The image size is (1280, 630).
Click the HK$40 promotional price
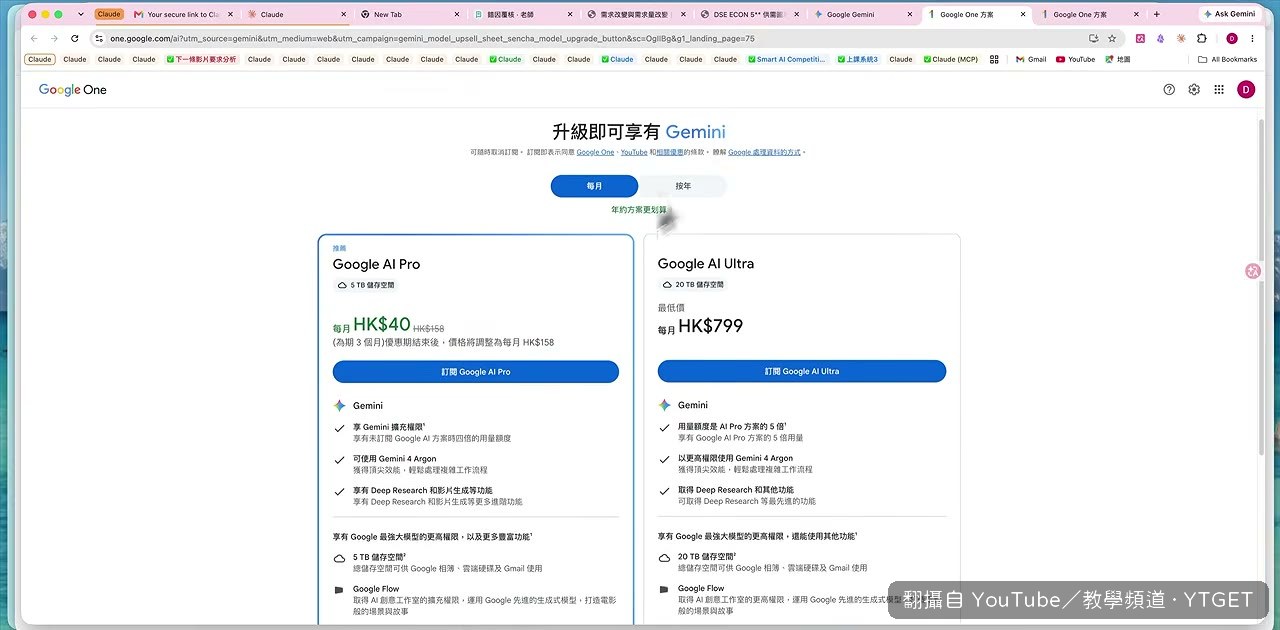(382, 325)
